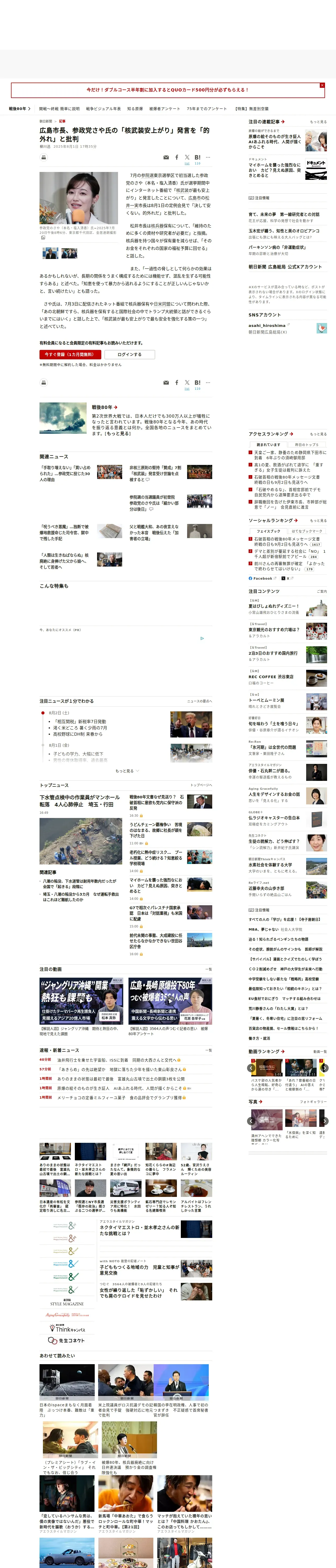
Task: Open the トップページへ link
Action: coord(201,785)
